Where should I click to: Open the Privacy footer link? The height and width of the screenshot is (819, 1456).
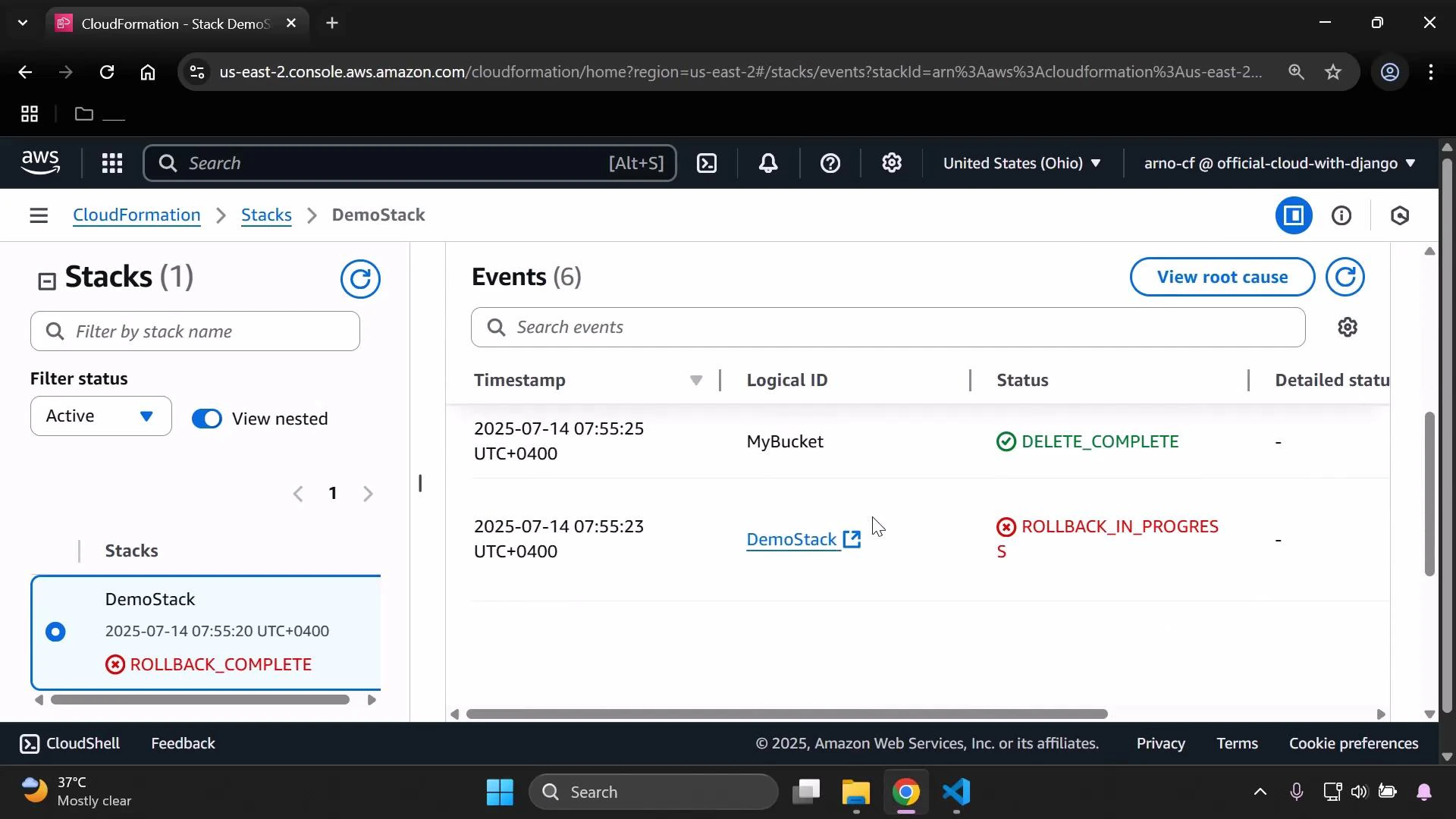click(x=1160, y=743)
